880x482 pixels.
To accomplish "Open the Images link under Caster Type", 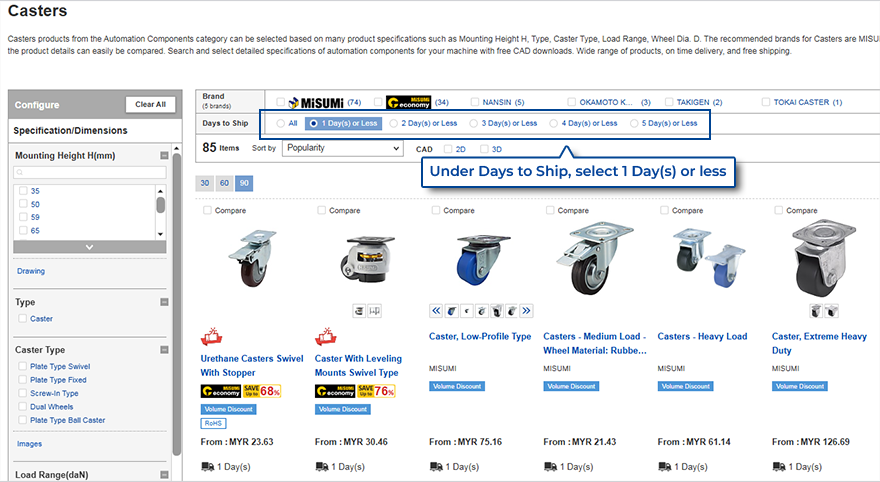I will pyautogui.click(x=29, y=444).
